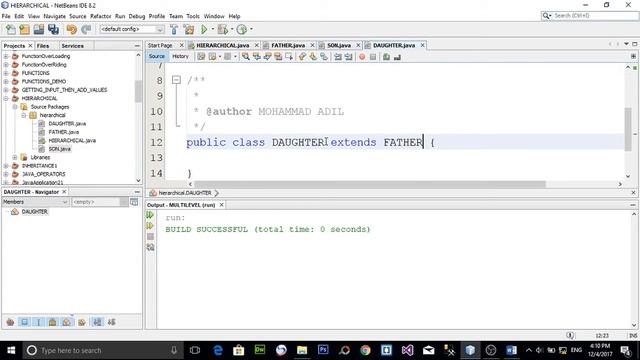Screen dimensions: 640x360
Task: Click the Find Selection magnifier in editor toolbar
Action: click(x=246, y=57)
